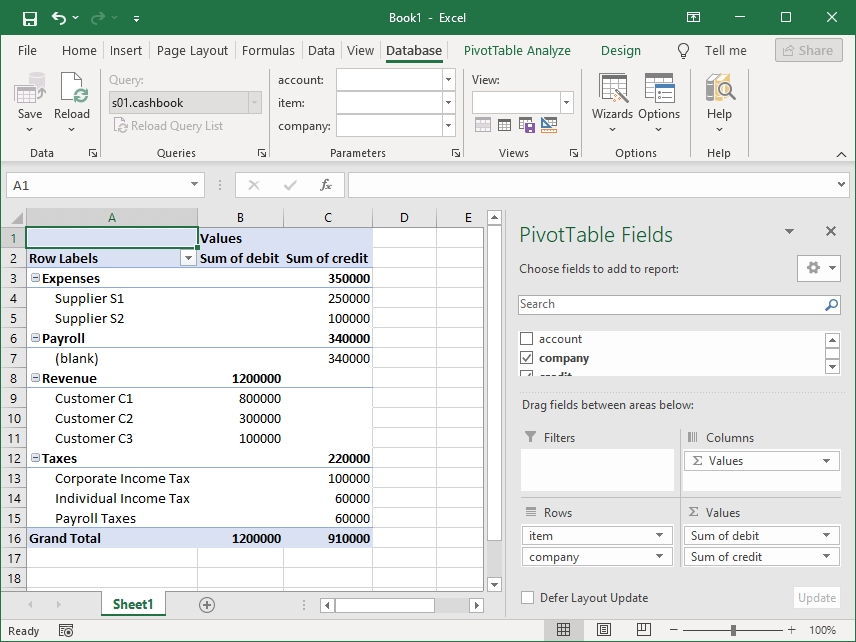Click the Share button
856x642 pixels.
click(x=808, y=50)
